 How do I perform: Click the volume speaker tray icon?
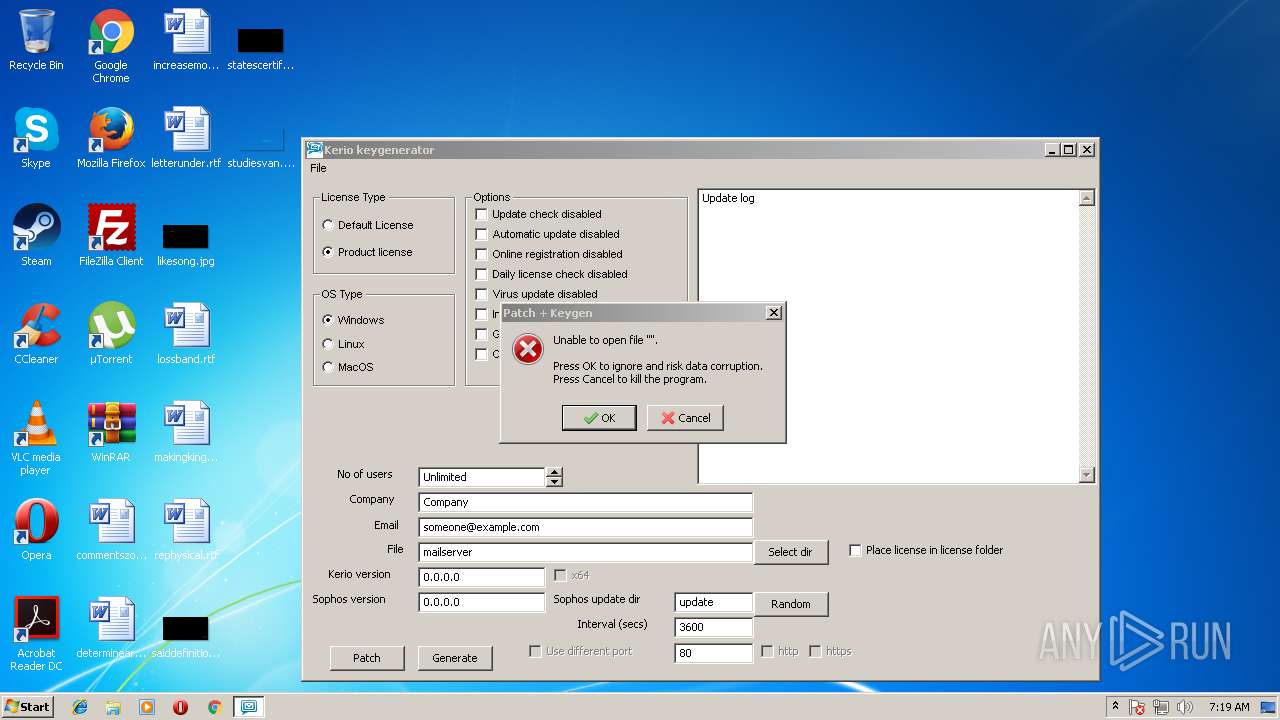[x=1185, y=707]
